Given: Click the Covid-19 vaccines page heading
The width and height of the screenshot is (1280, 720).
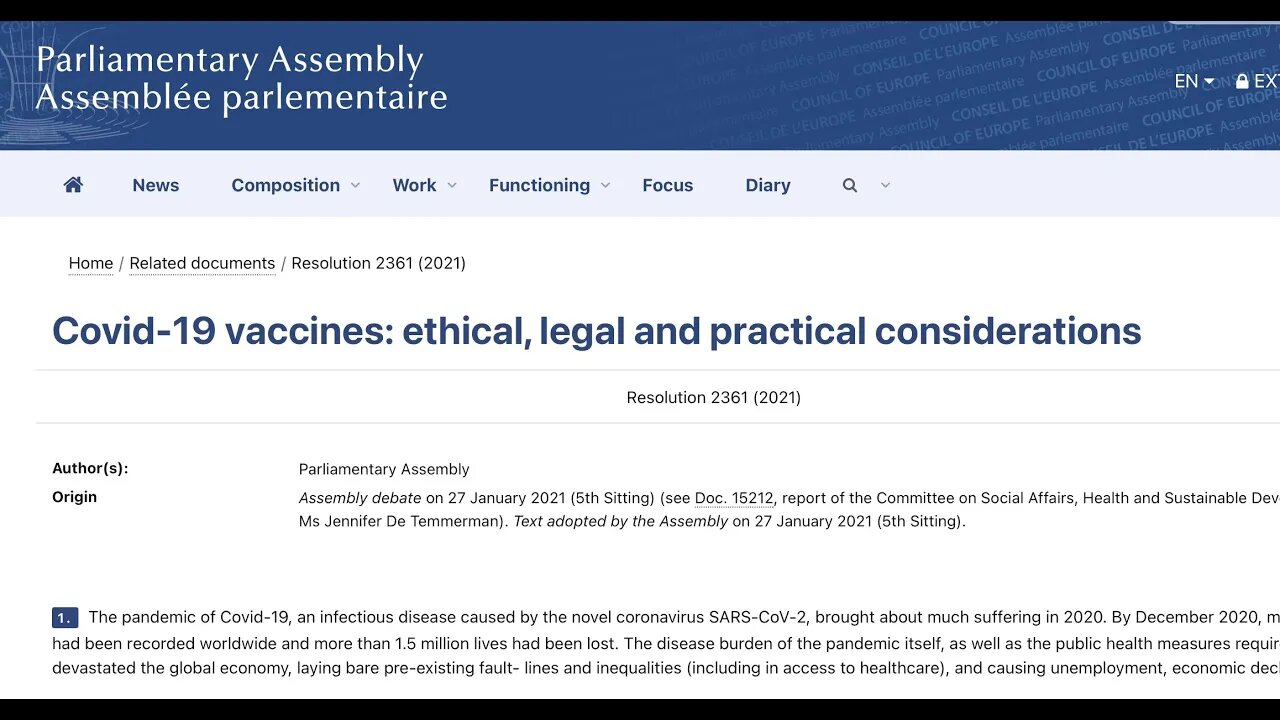Looking at the screenshot, I should pyautogui.click(x=597, y=331).
